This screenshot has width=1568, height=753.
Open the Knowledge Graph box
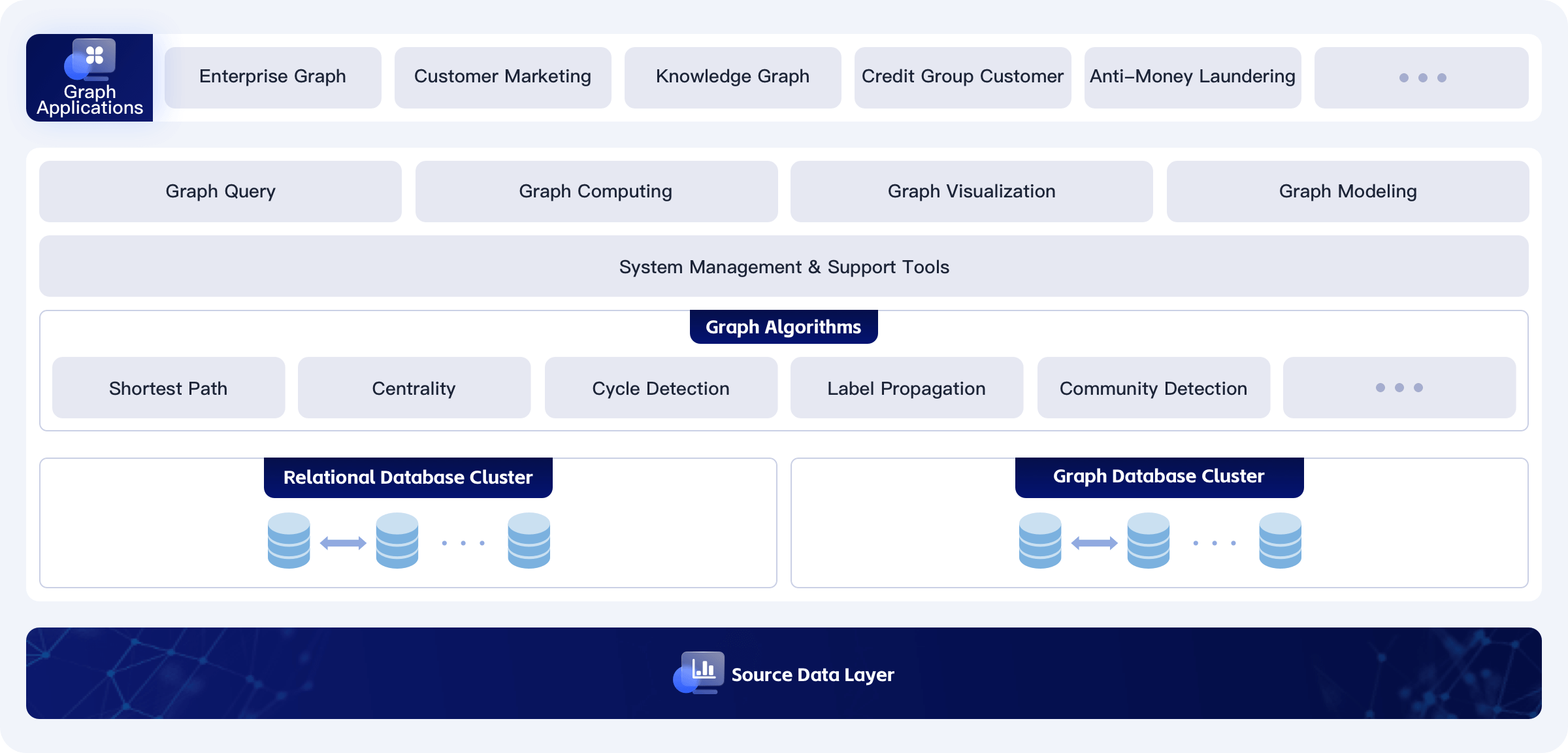(x=733, y=78)
